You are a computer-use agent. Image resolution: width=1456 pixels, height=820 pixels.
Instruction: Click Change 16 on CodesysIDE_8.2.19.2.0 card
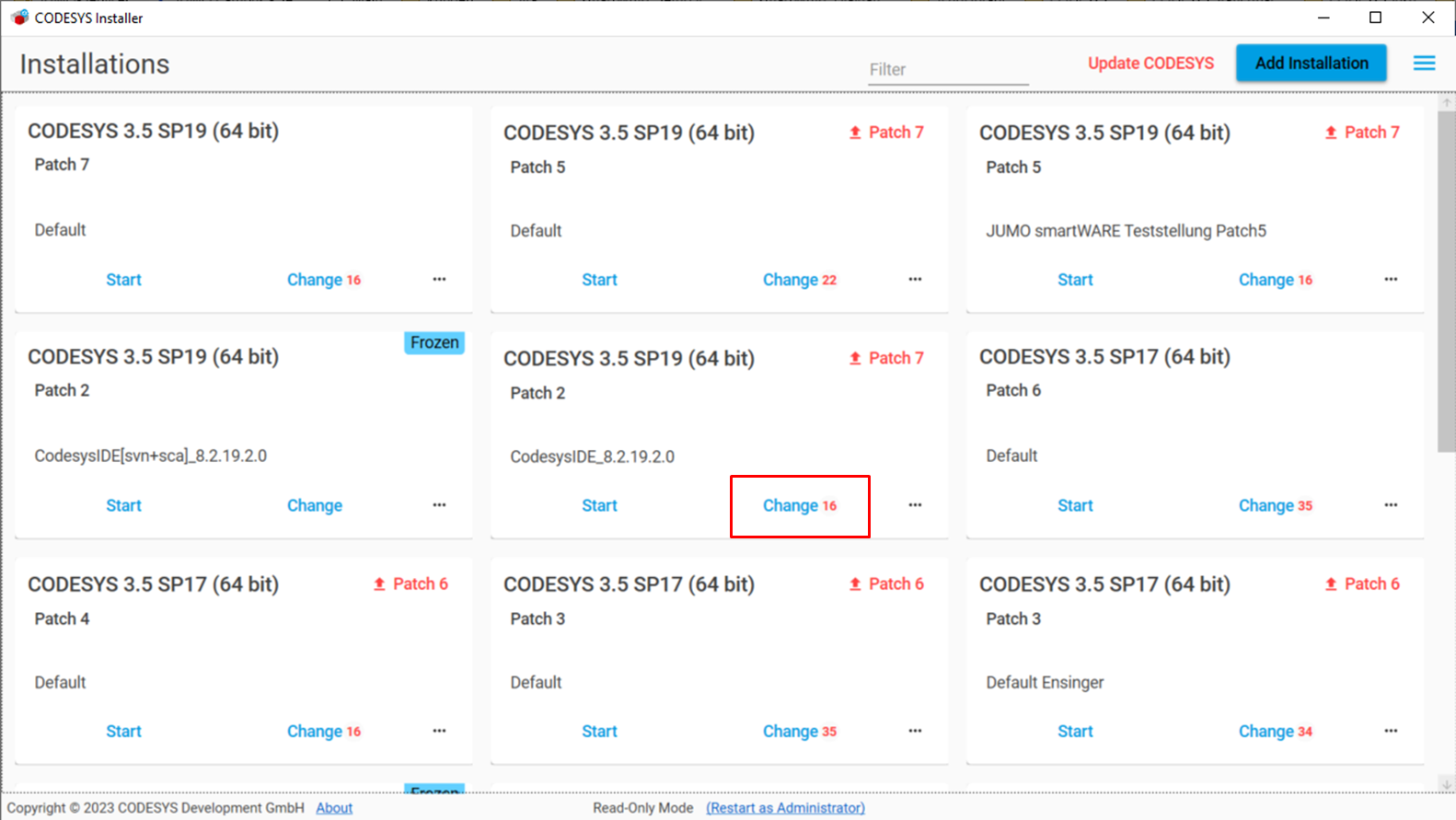coord(799,505)
